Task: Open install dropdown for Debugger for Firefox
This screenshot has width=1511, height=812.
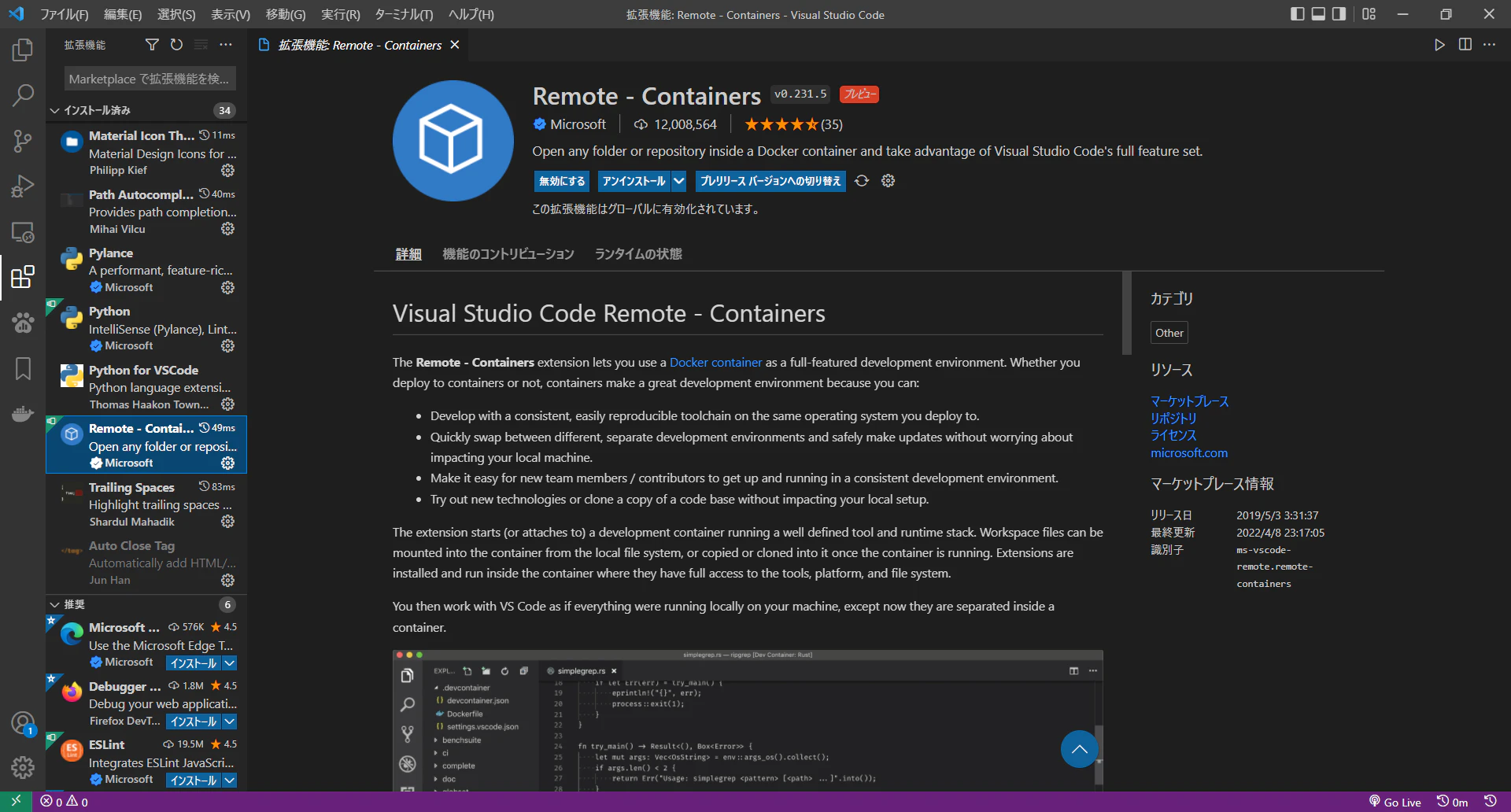Action: point(229,722)
